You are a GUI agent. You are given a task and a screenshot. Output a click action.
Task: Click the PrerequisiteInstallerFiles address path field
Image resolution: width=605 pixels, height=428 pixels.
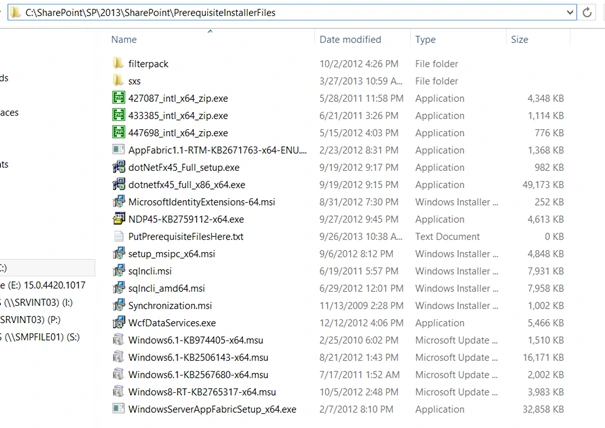click(x=292, y=12)
